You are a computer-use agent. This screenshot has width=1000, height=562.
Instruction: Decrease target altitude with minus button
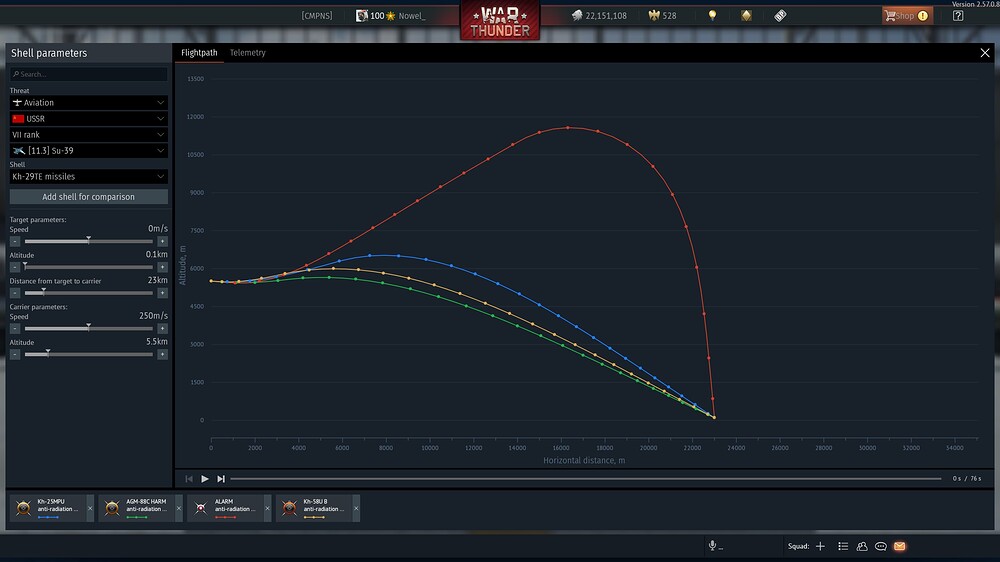[15, 267]
